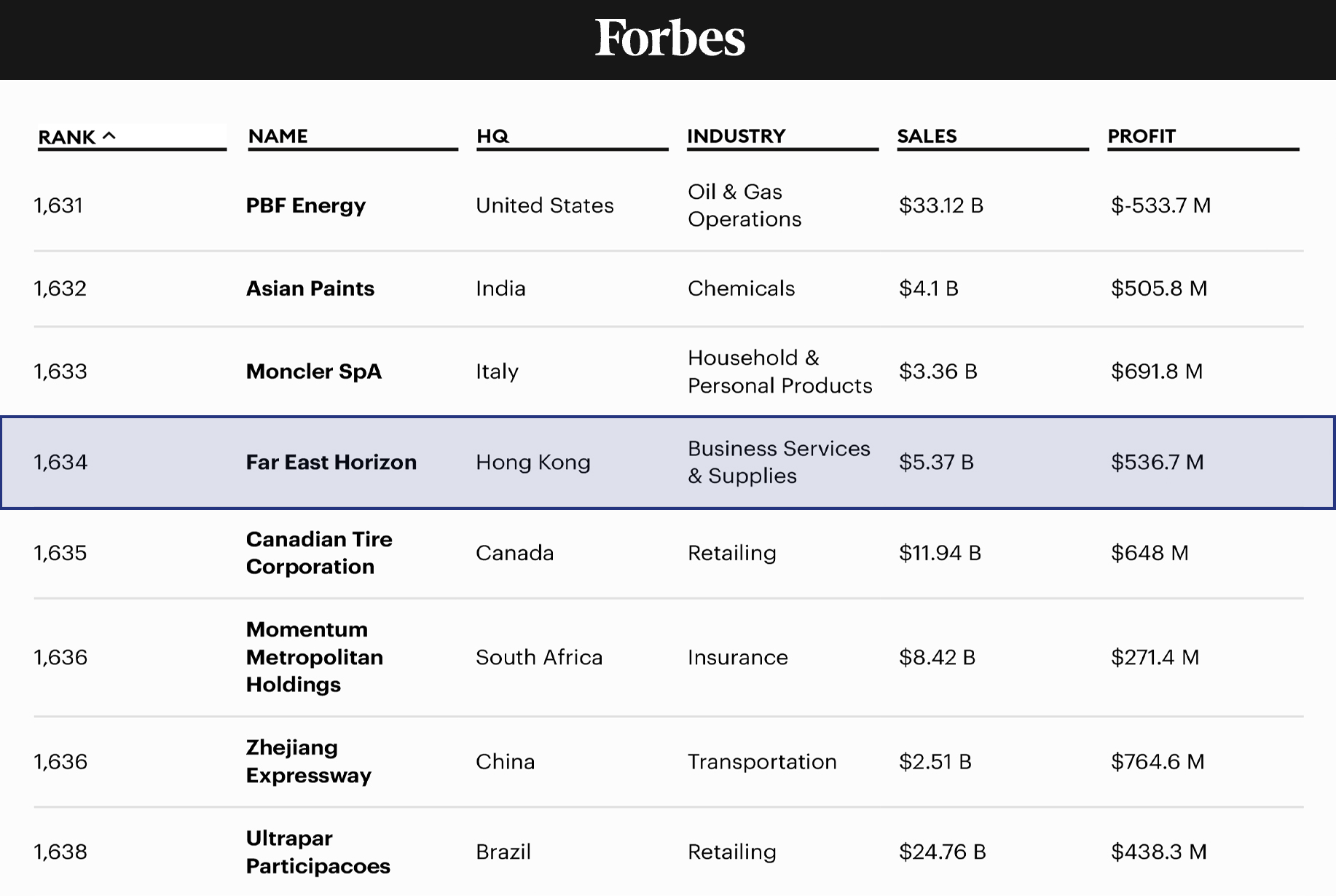Open Momentum Metropolitan Holdings profile
Image resolution: width=1336 pixels, height=896 pixels.
314,657
